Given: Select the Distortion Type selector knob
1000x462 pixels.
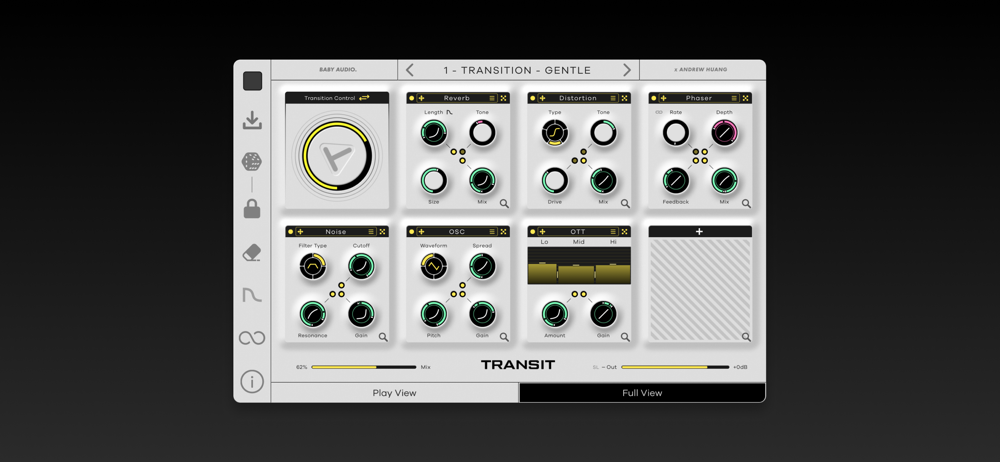Looking at the screenshot, I should click(555, 133).
